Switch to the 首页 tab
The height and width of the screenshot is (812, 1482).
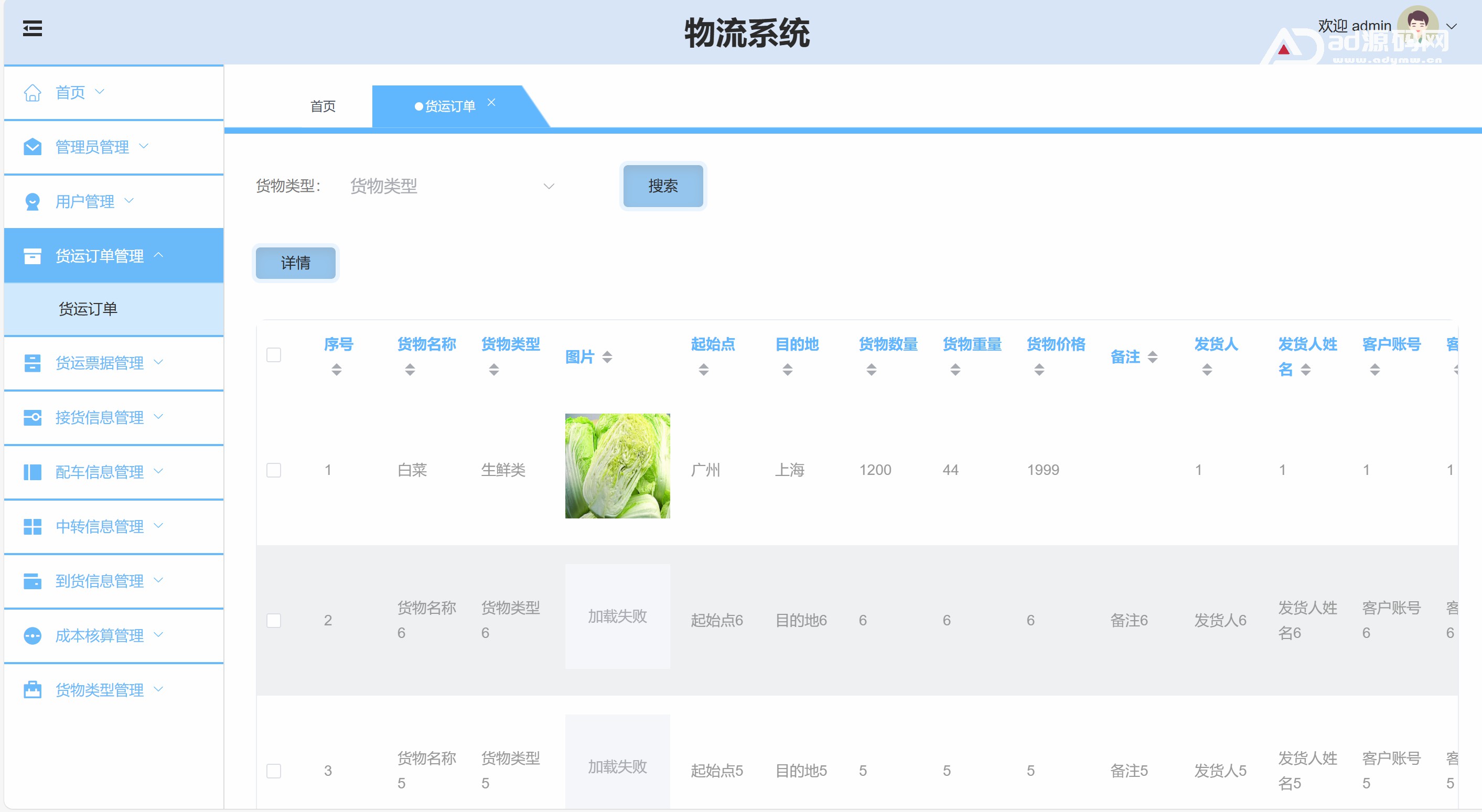coord(323,106)
